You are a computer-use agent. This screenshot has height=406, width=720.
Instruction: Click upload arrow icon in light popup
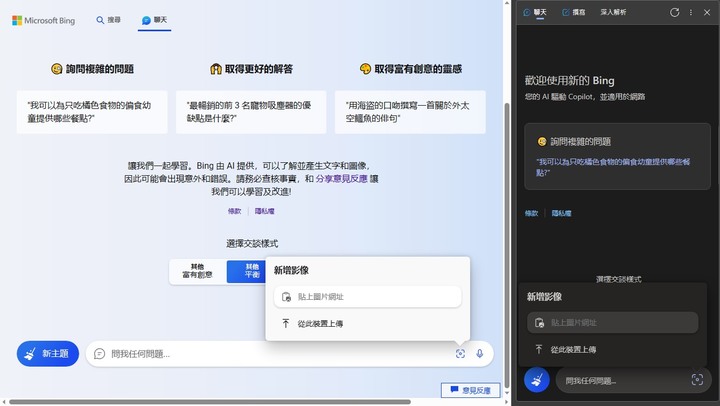tap(286, 323)
